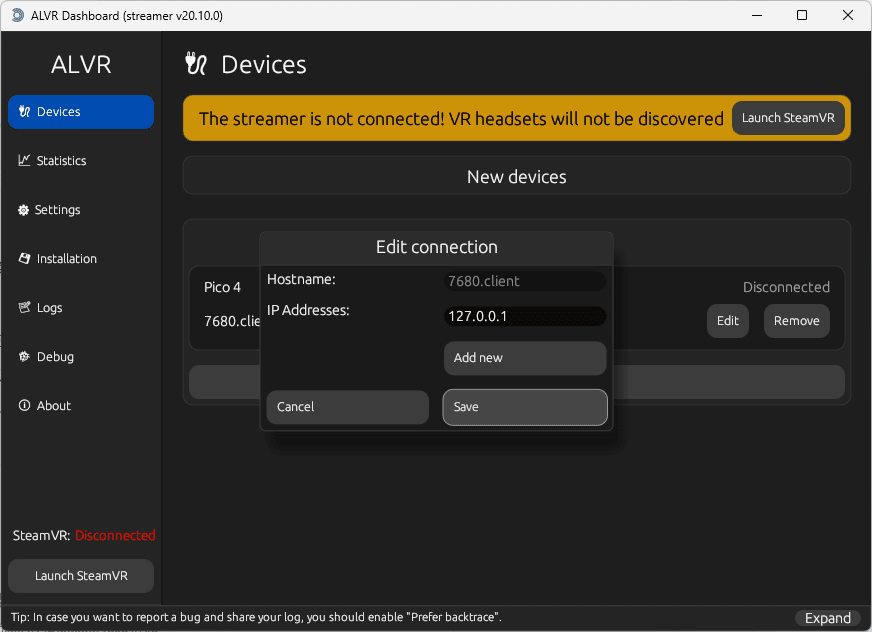Show the About page
This screenshot has height=632, width=872.
click(x=44, y=406)
